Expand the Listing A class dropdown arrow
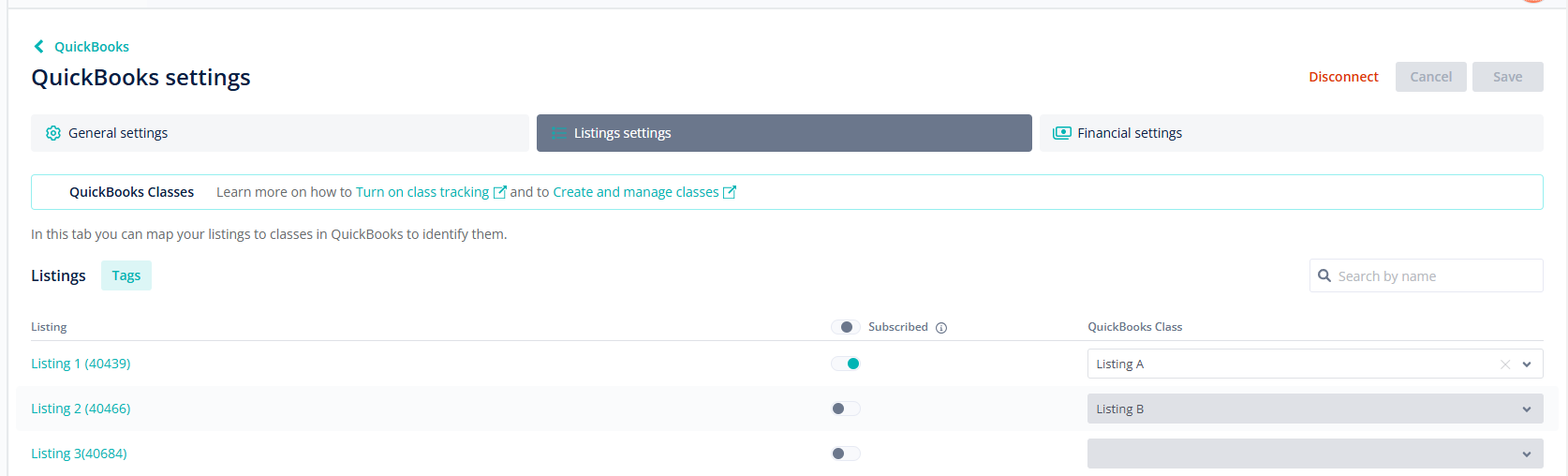Image resolution: width=1568 pixels, height=476 pixels. pos(1527,364)
